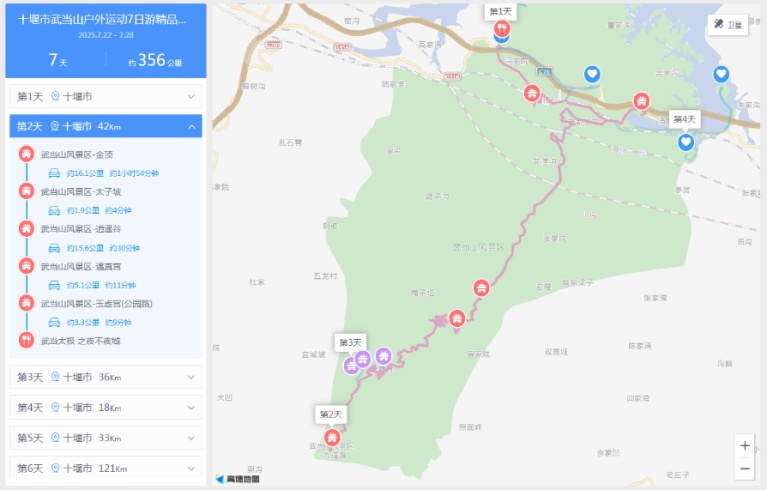
Task: Open the 第6天 十堰市 121Km itinerary
Action: 105,468
